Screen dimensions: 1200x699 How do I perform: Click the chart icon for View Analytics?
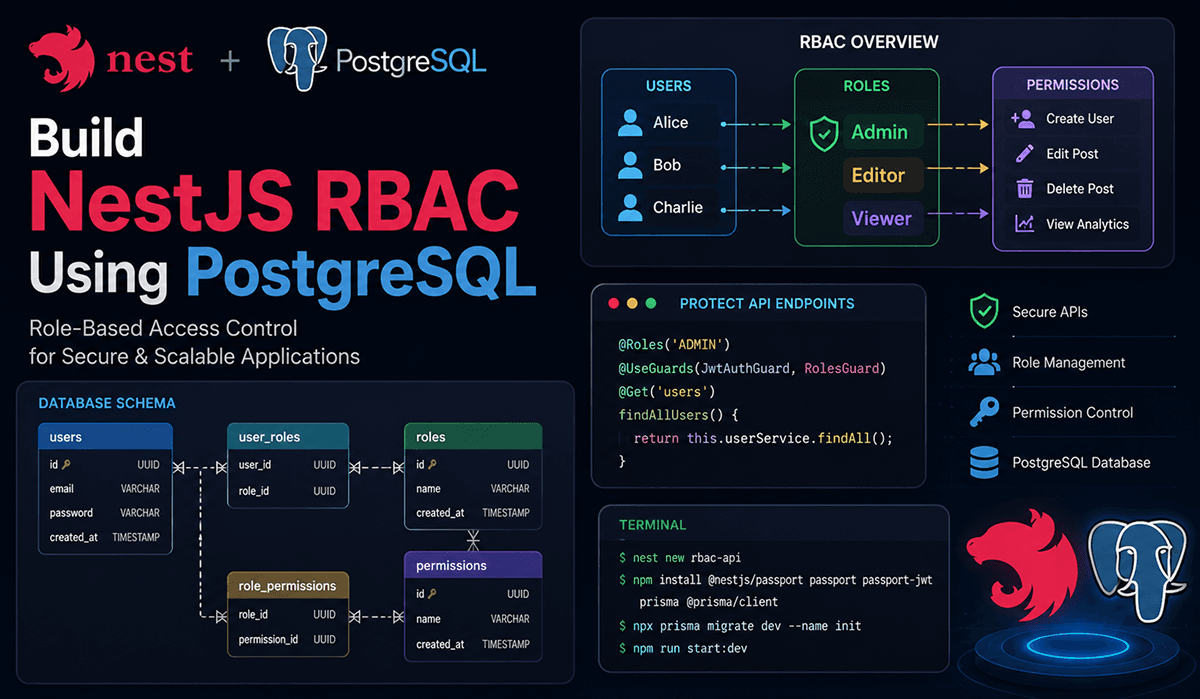point(1024,224)
